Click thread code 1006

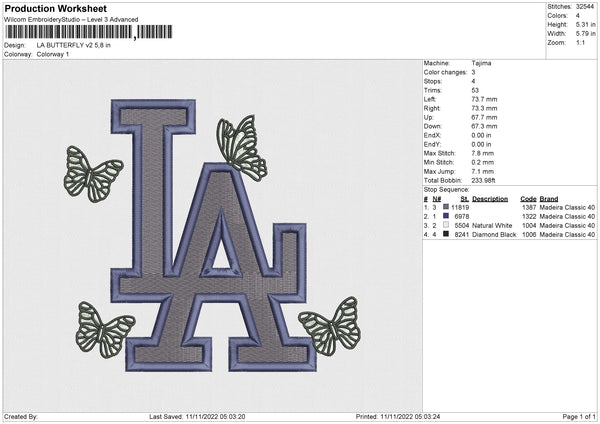pos(529,235)
